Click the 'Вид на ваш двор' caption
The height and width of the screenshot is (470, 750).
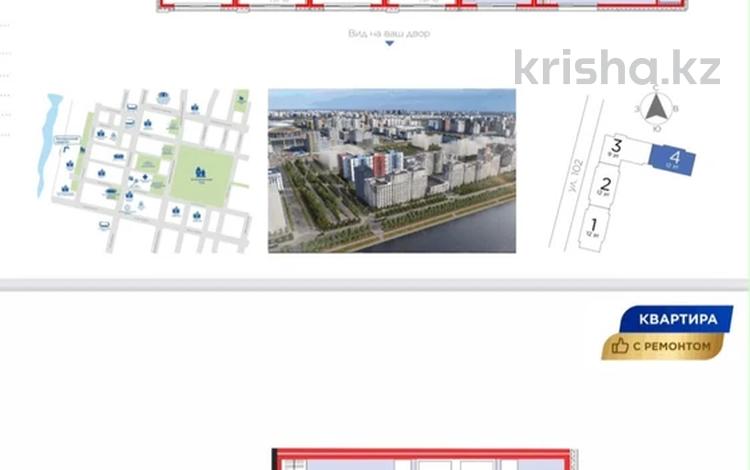pos(389,33)
